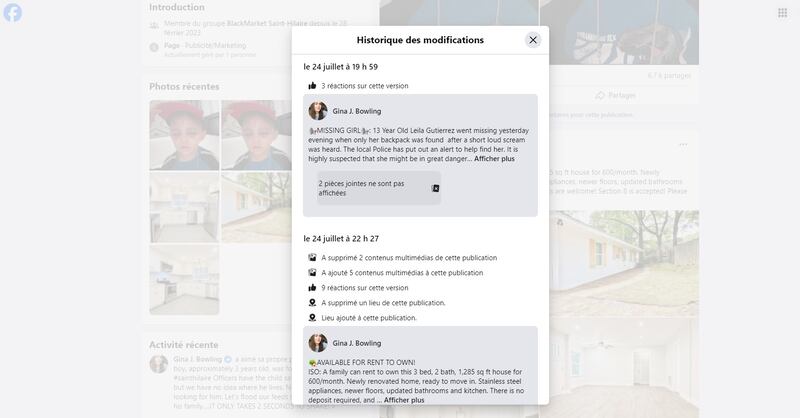Expand AVAILABLE FOR RENT post with Afficher plus
800x418 pixels.
(404, 400)
